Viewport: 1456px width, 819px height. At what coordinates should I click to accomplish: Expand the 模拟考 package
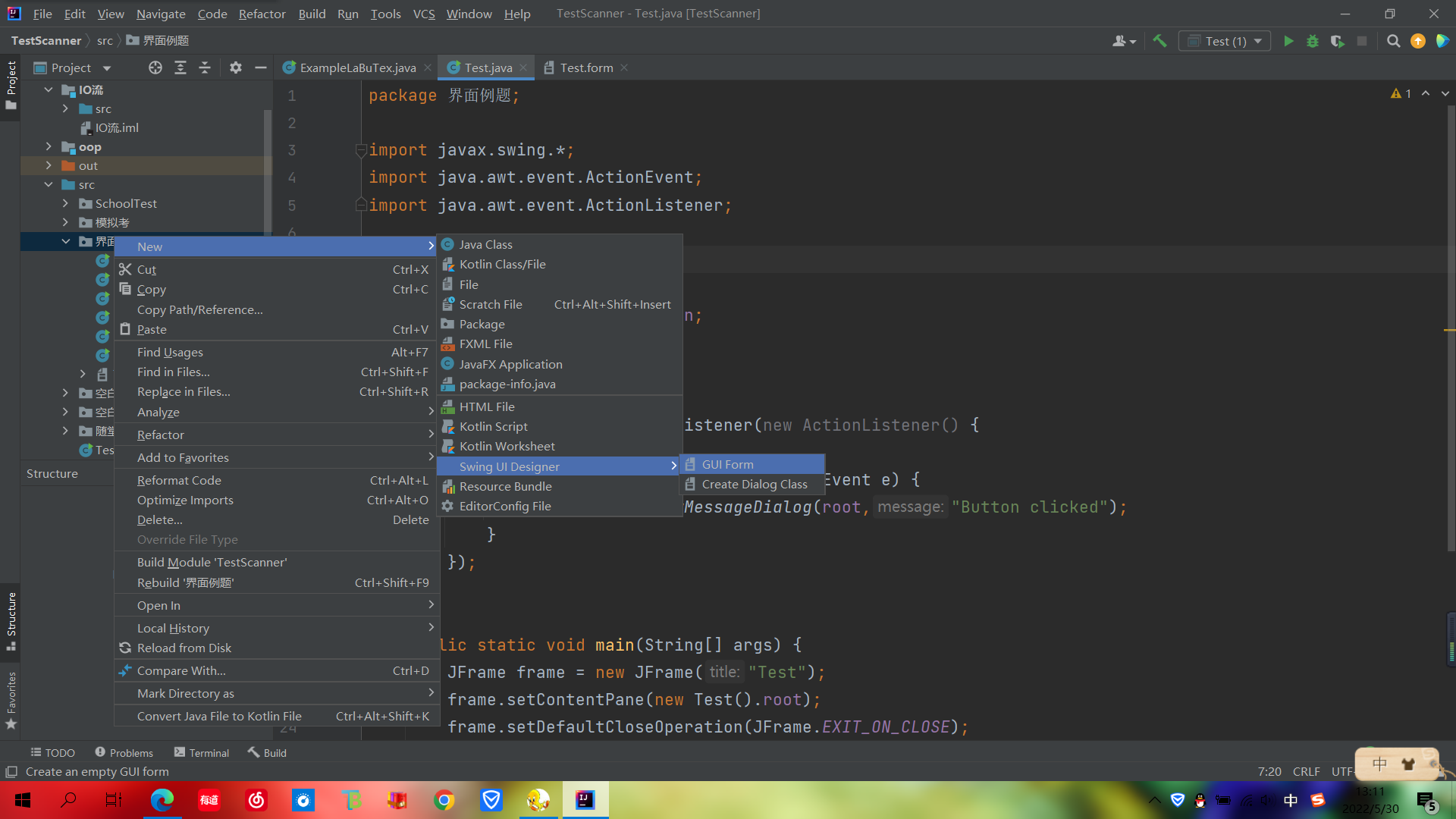(65, 222)
